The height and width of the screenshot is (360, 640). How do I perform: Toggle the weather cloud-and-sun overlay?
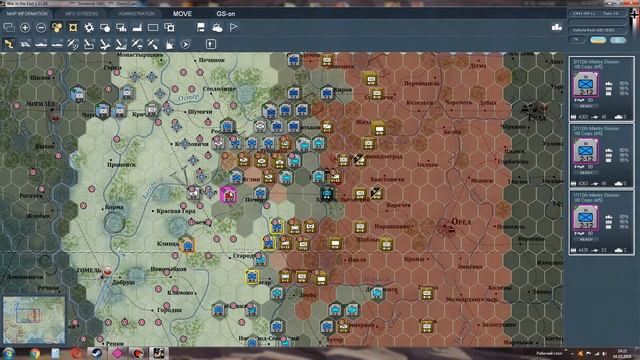tap(217, 27)
